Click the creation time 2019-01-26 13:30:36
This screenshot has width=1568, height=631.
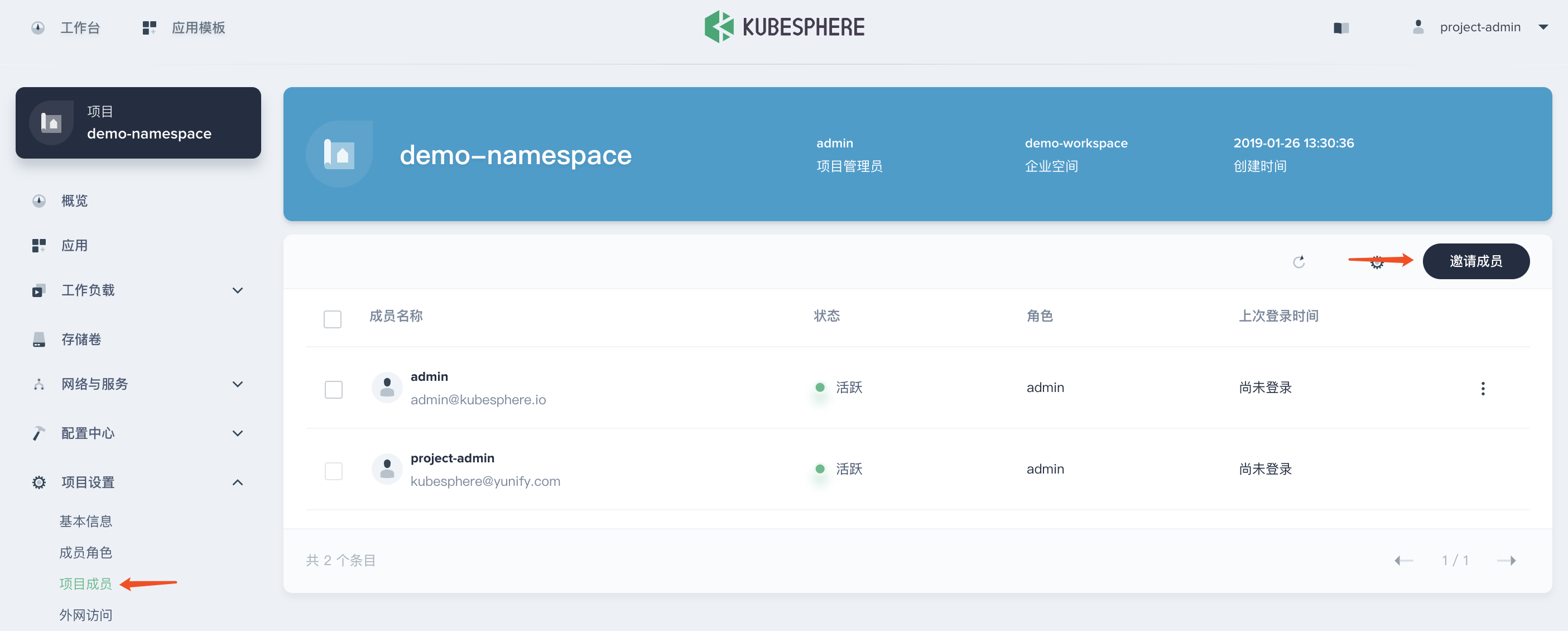[1293, 144]
